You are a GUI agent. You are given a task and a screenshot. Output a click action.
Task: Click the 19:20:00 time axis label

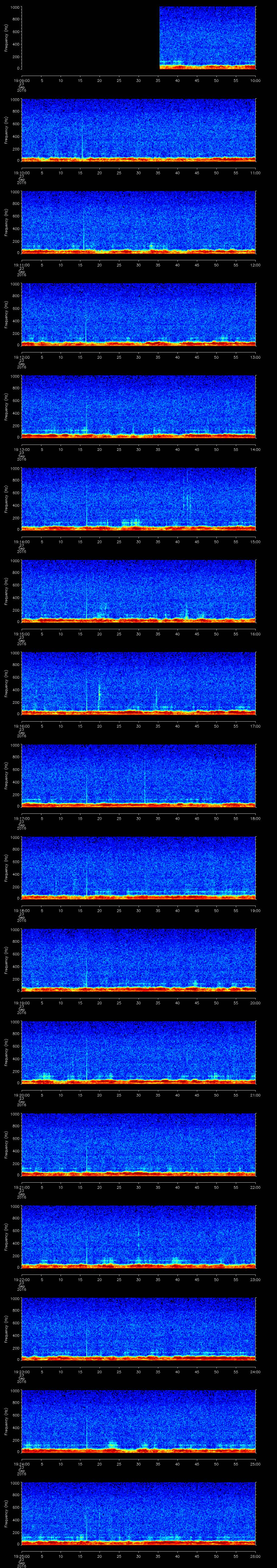[x=22, y=1095]
